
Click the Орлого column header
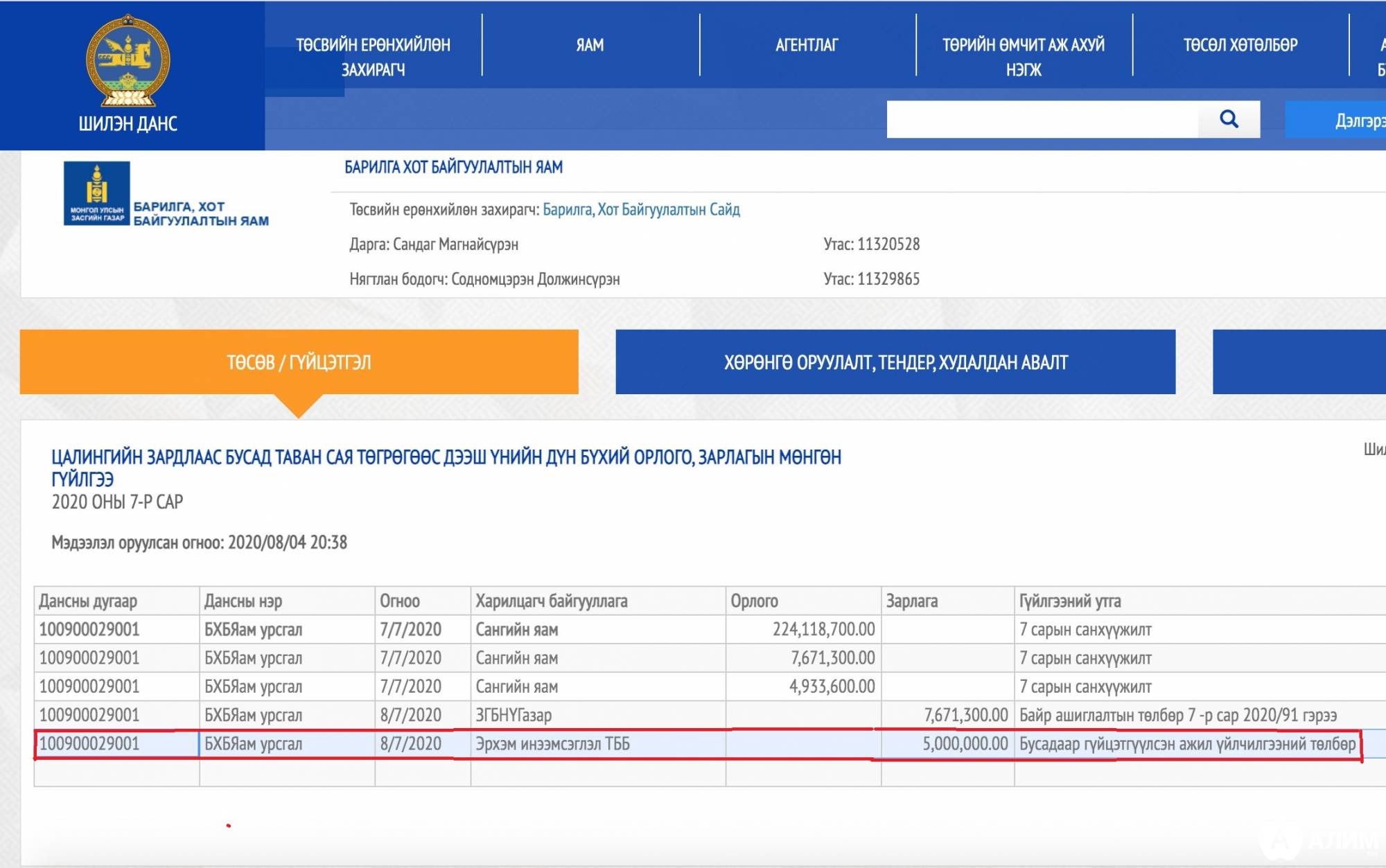(803, 601)
